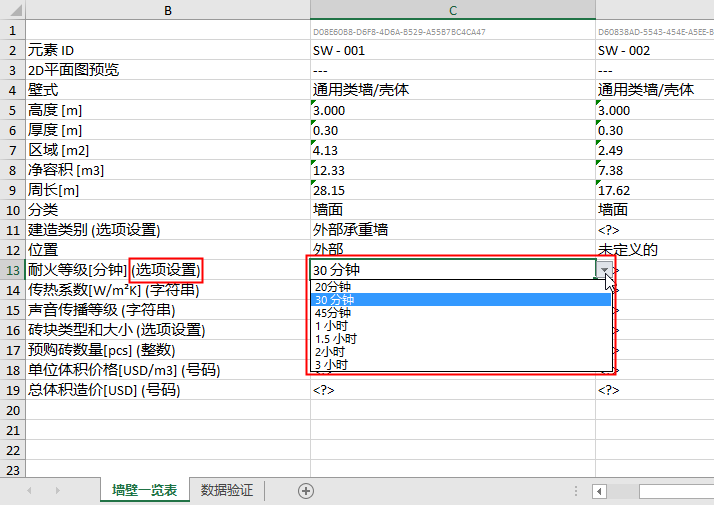Screen dimensions: 714x505
Task: Click the 预购砖数量[pcs] label cell
Action: [x=168, y=350]
